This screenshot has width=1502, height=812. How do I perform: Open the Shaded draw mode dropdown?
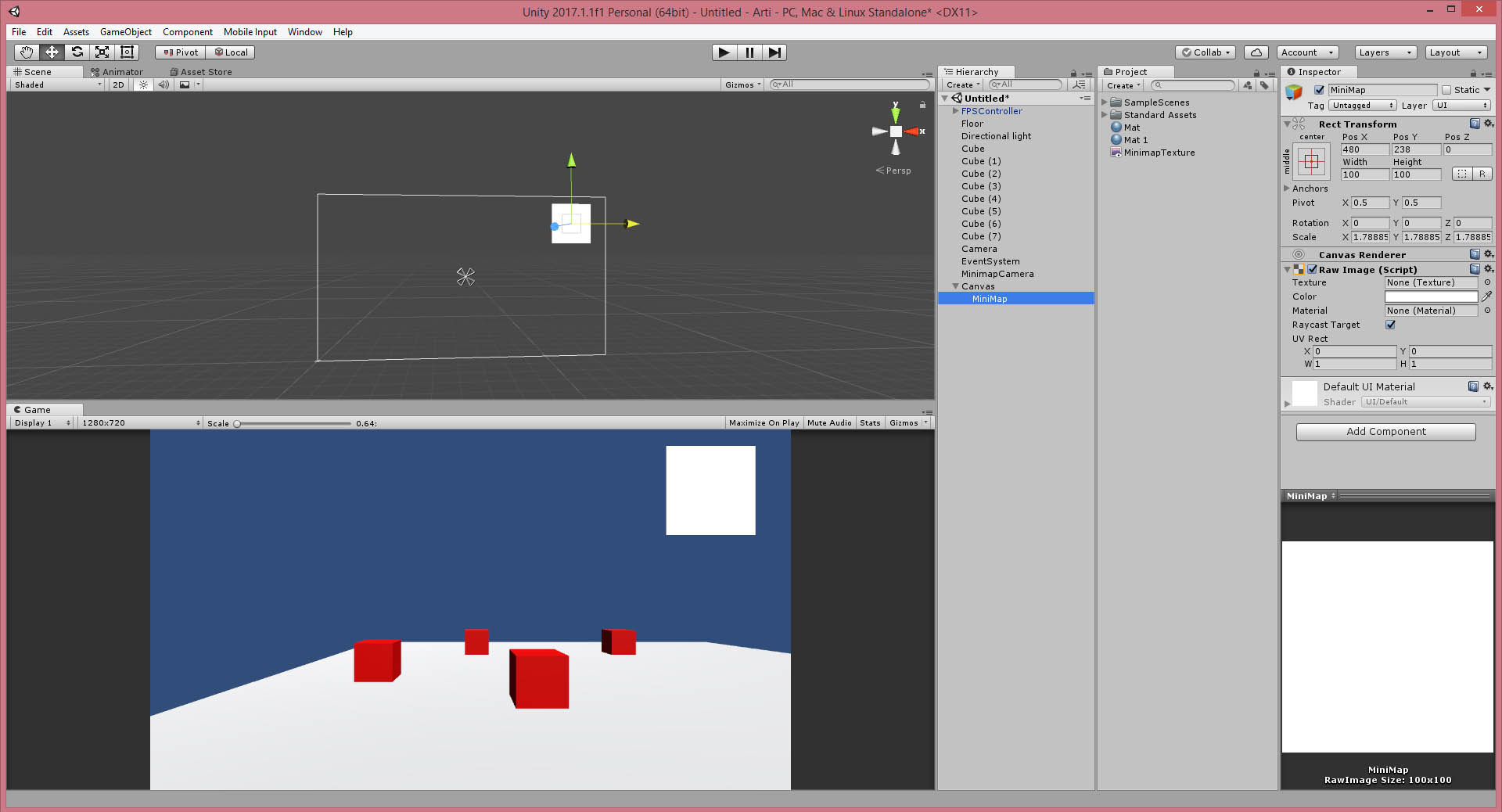58,84
